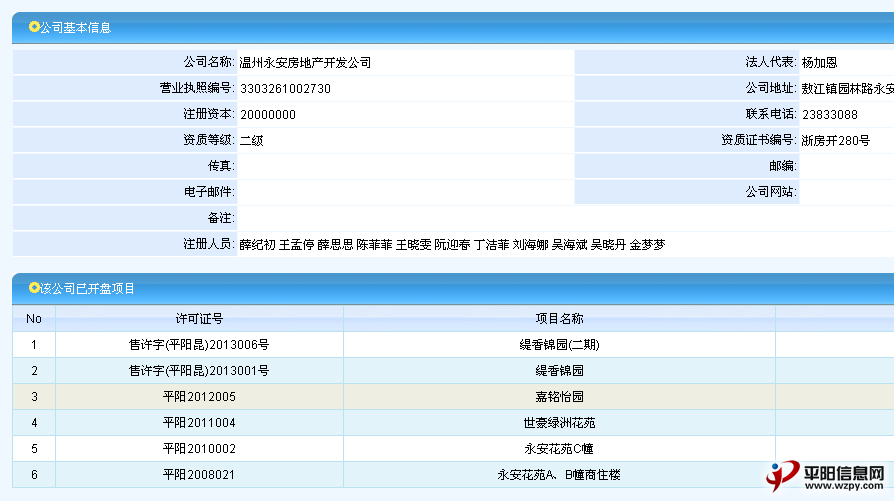Click registered person 陈菲菲

pyautogui.click(x=374, y=245)
